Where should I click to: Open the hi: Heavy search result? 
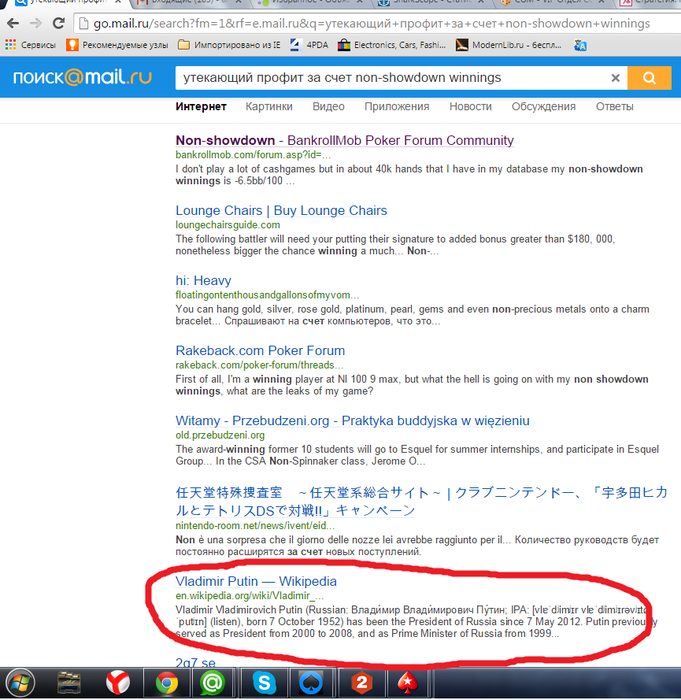[203, 280]
